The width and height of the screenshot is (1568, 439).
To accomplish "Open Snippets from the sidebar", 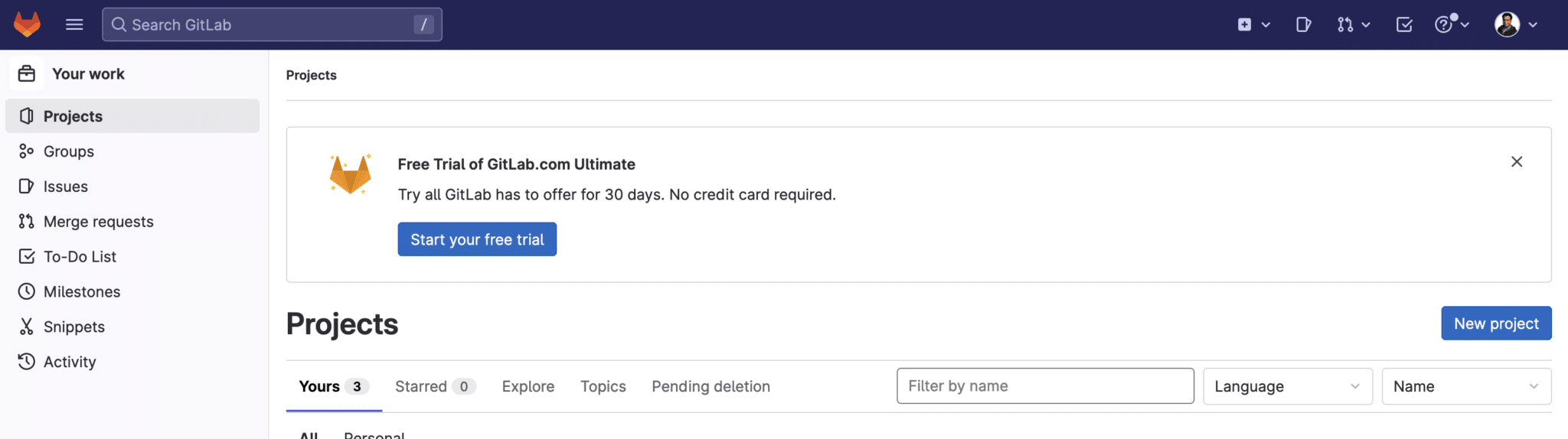I will click(x=73, y=327).
